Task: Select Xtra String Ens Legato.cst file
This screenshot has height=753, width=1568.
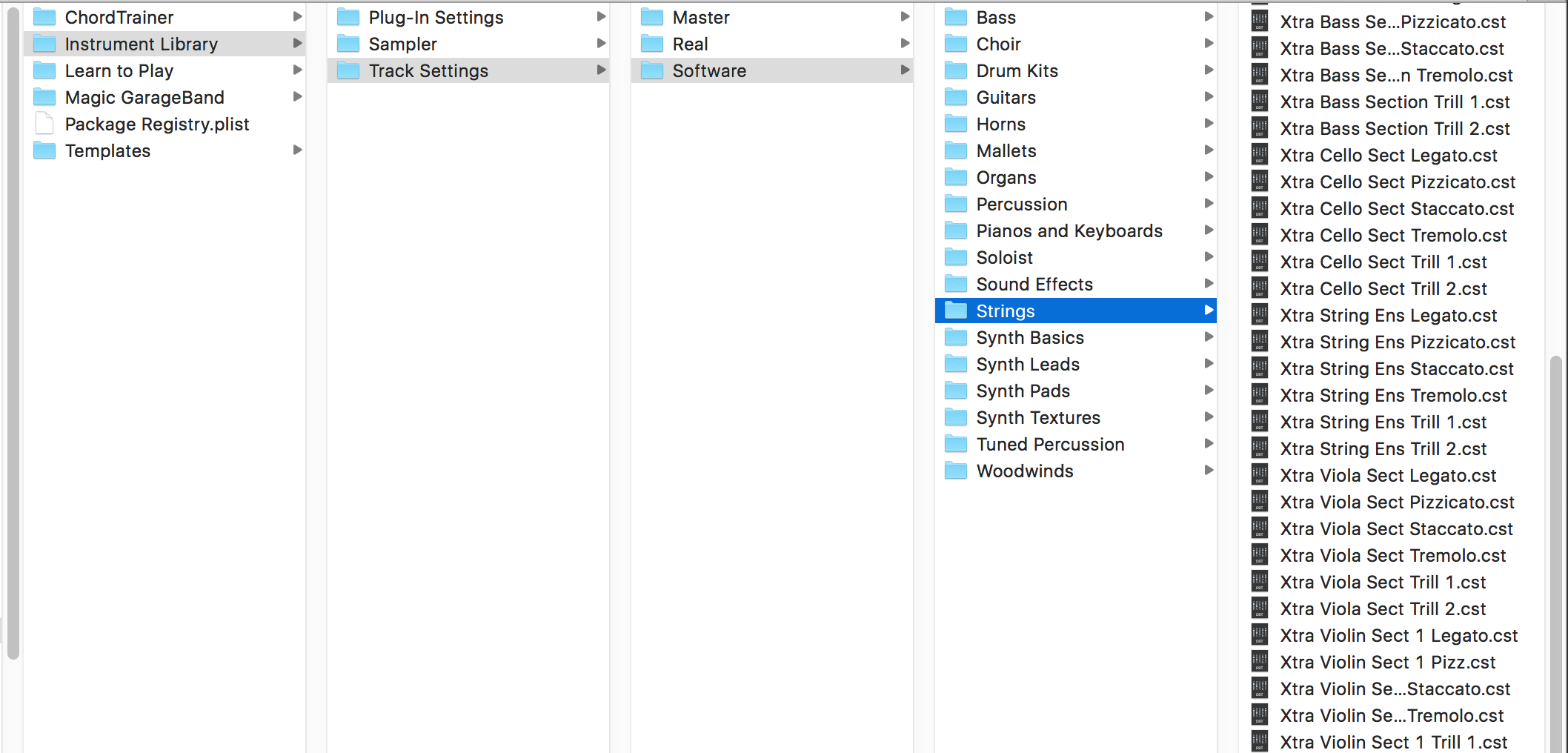Action: 1388,315
